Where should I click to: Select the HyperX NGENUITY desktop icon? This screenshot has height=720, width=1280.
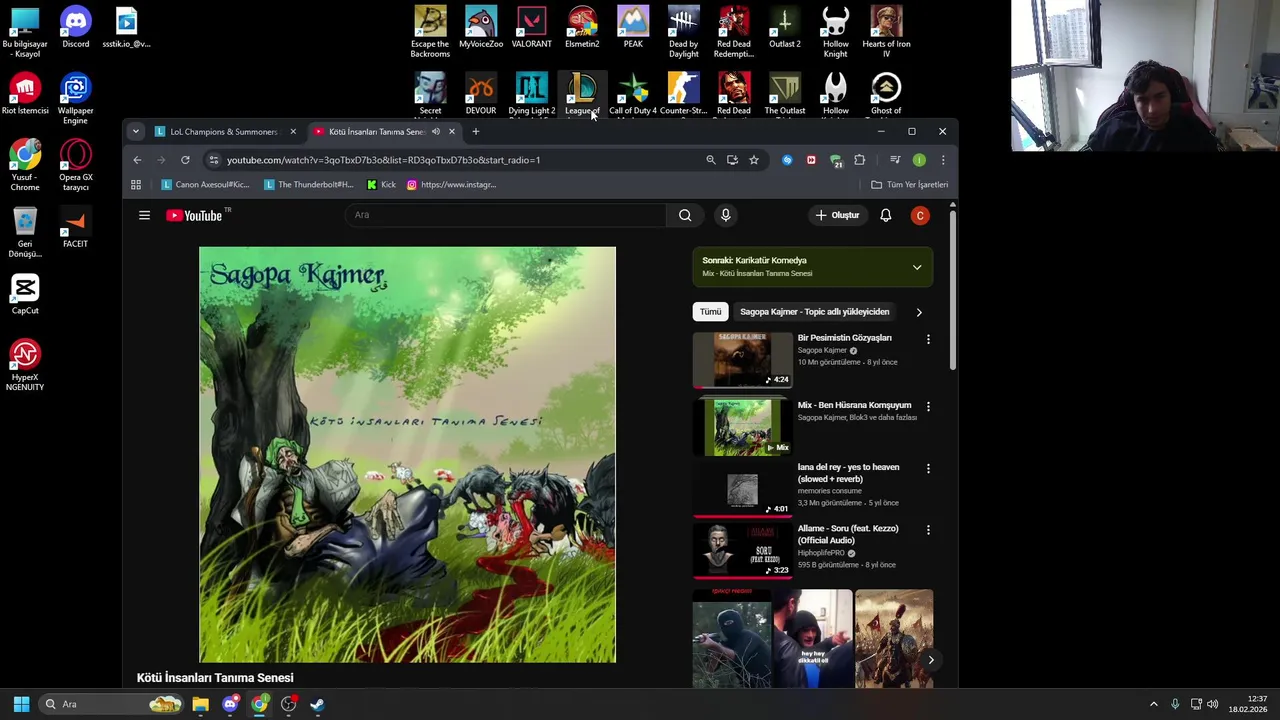(x=25, y=365)
